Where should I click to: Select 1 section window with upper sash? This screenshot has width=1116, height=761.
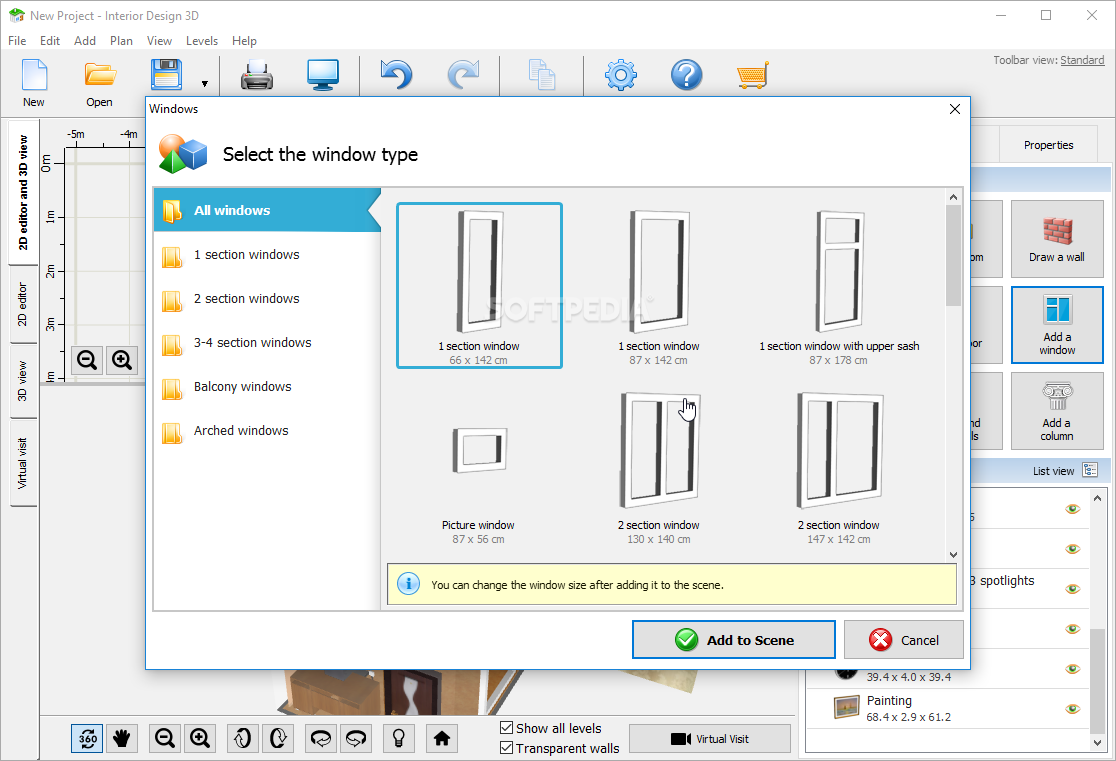point(839,285)
